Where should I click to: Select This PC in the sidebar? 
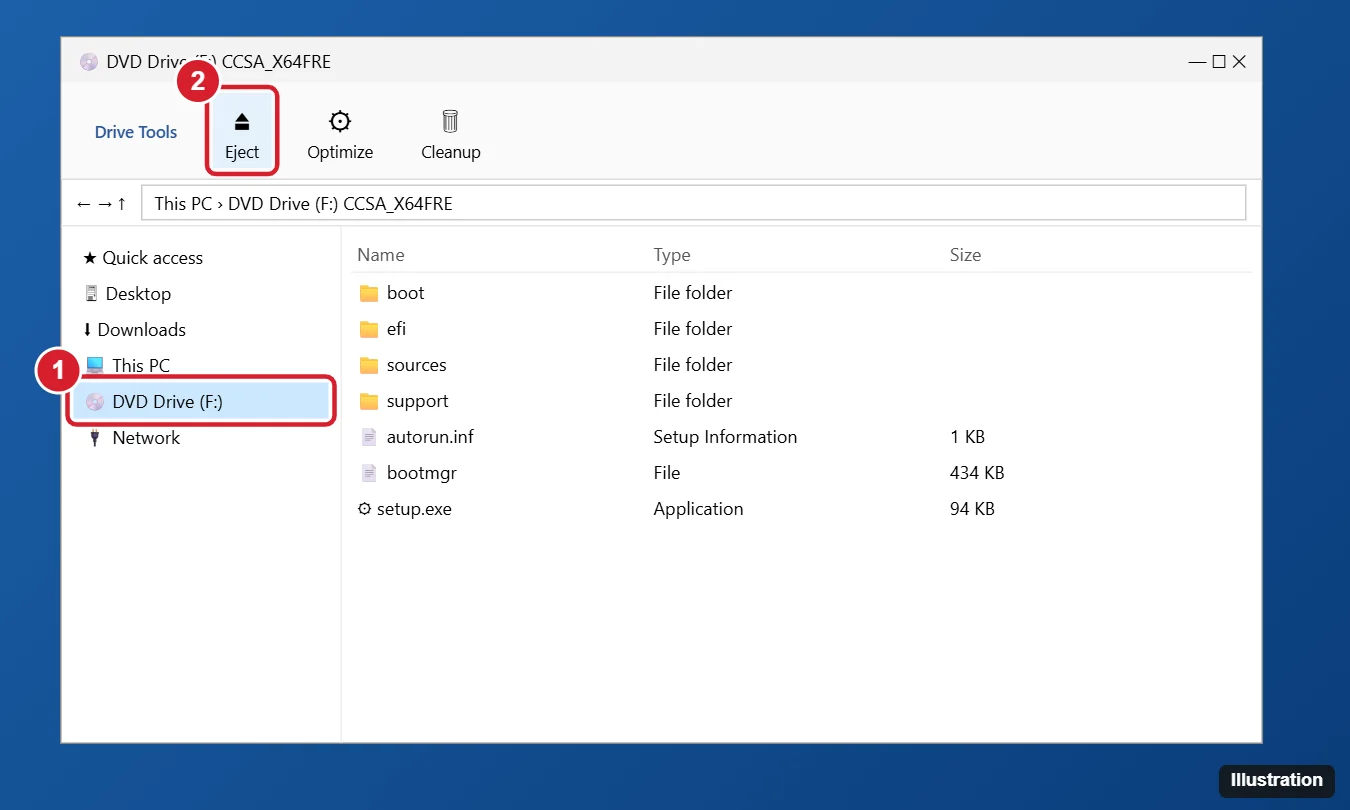click(x=128, y=366)
